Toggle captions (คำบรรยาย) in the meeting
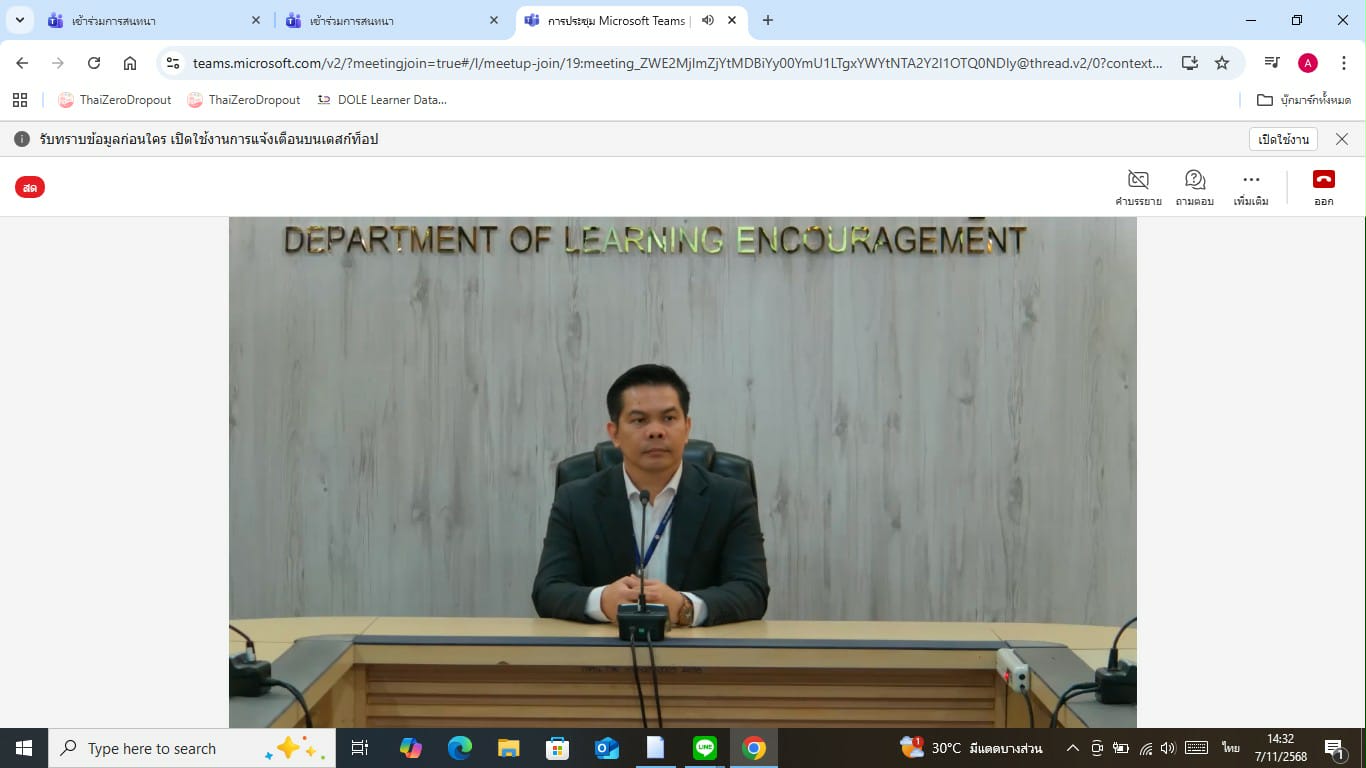Screen dimensions: 1366x768 1138,187
